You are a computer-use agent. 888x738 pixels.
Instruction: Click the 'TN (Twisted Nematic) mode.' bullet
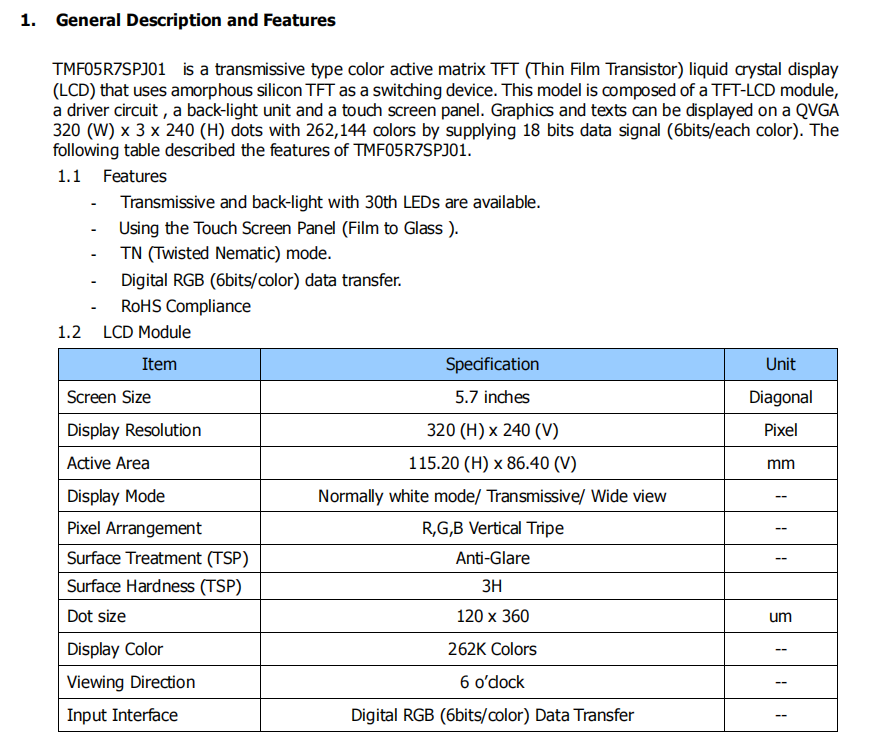point(226,253)
